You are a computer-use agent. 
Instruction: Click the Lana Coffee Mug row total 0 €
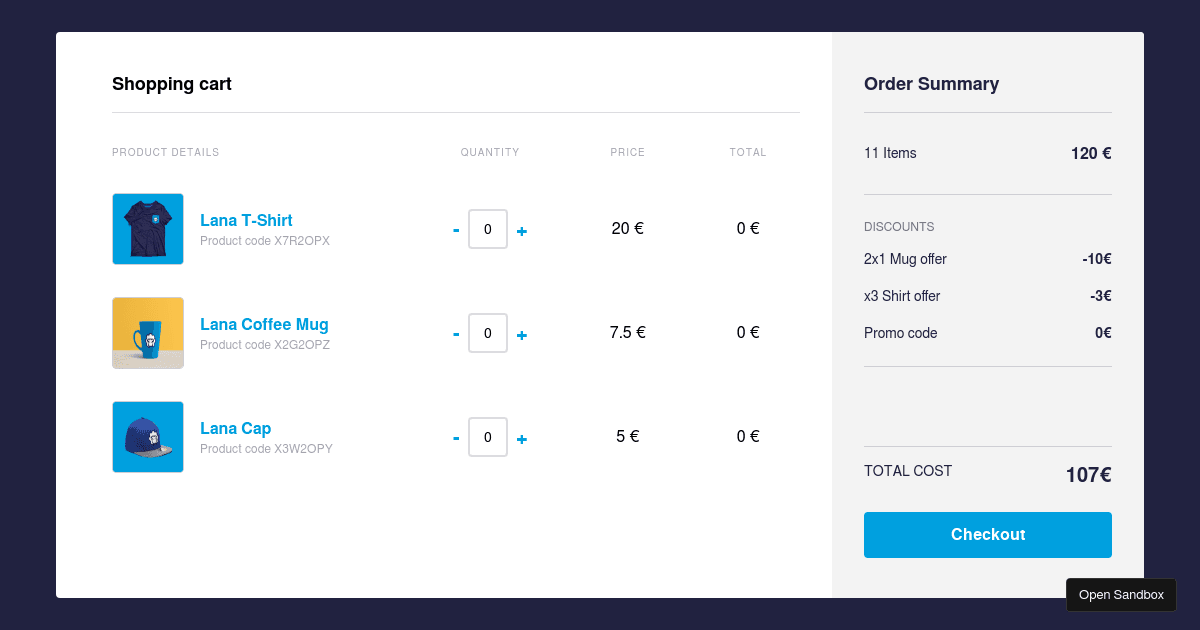click(x=748, y=332)
